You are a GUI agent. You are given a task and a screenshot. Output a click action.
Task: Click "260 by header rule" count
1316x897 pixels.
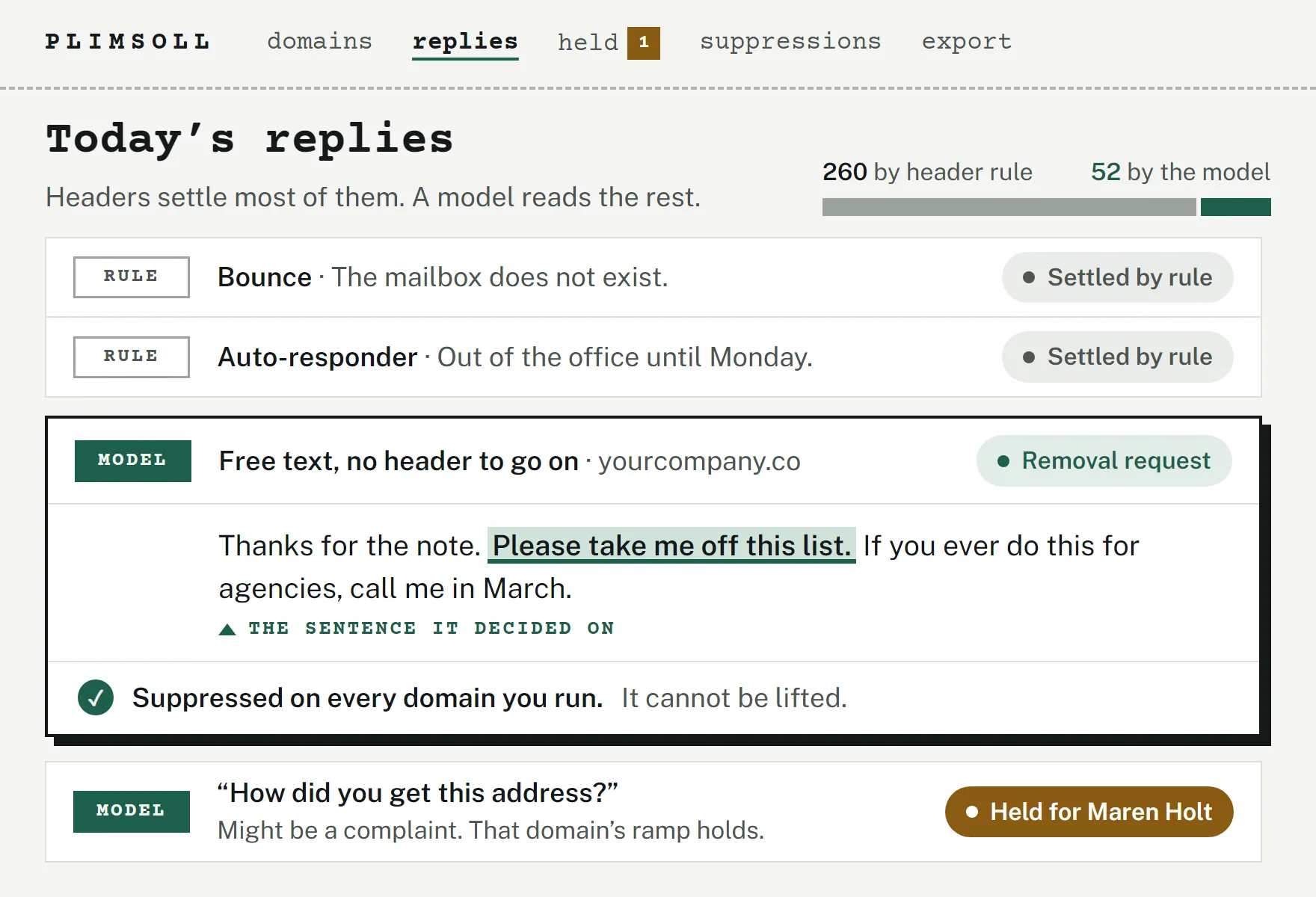pos(927,172)
